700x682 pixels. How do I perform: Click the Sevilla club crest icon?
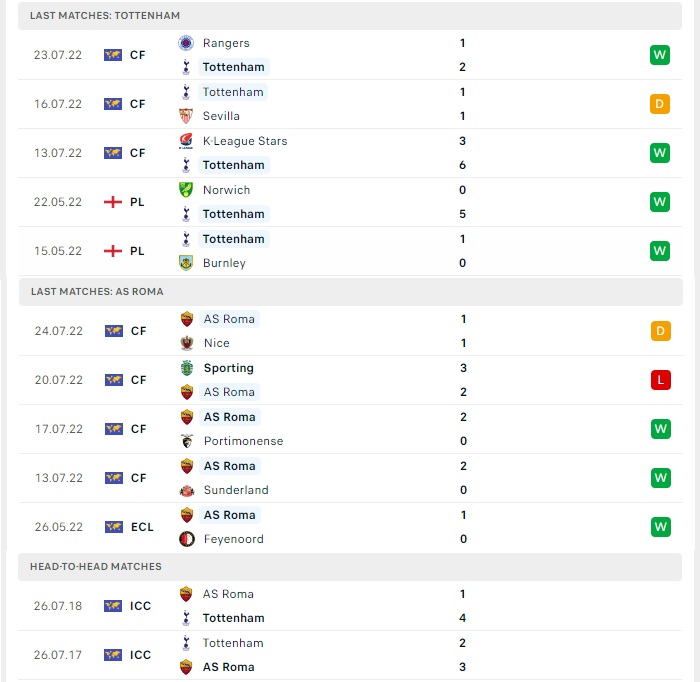point(186,116)
